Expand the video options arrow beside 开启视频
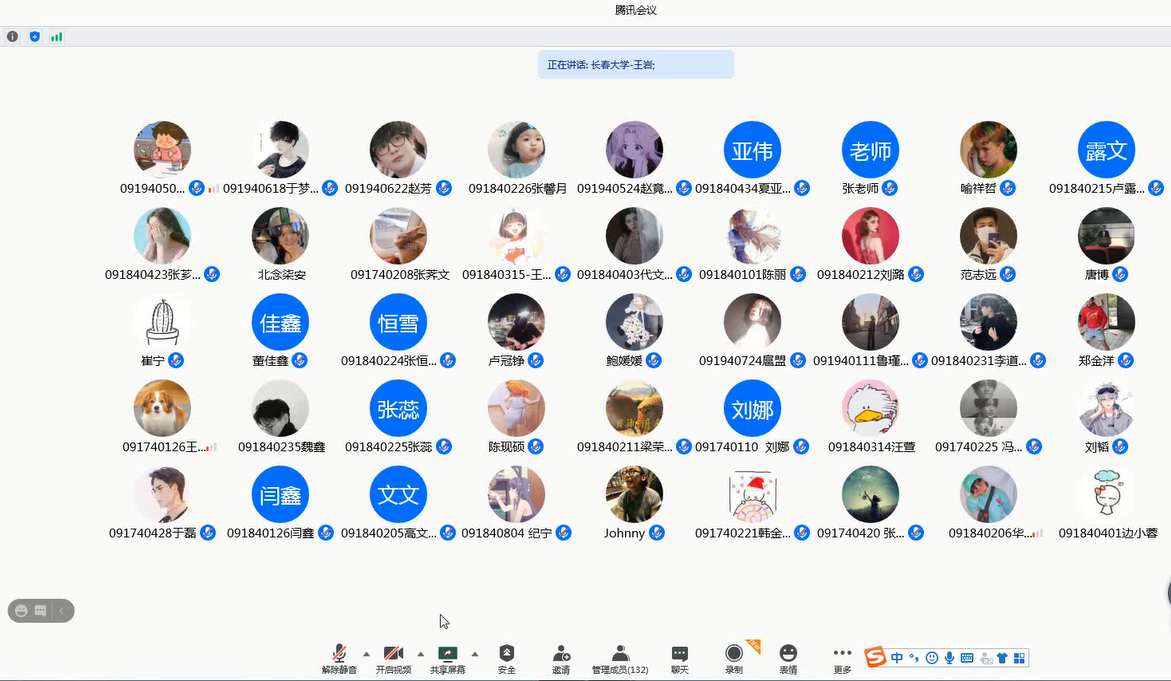1171x681 pixels. click(420, 654)
